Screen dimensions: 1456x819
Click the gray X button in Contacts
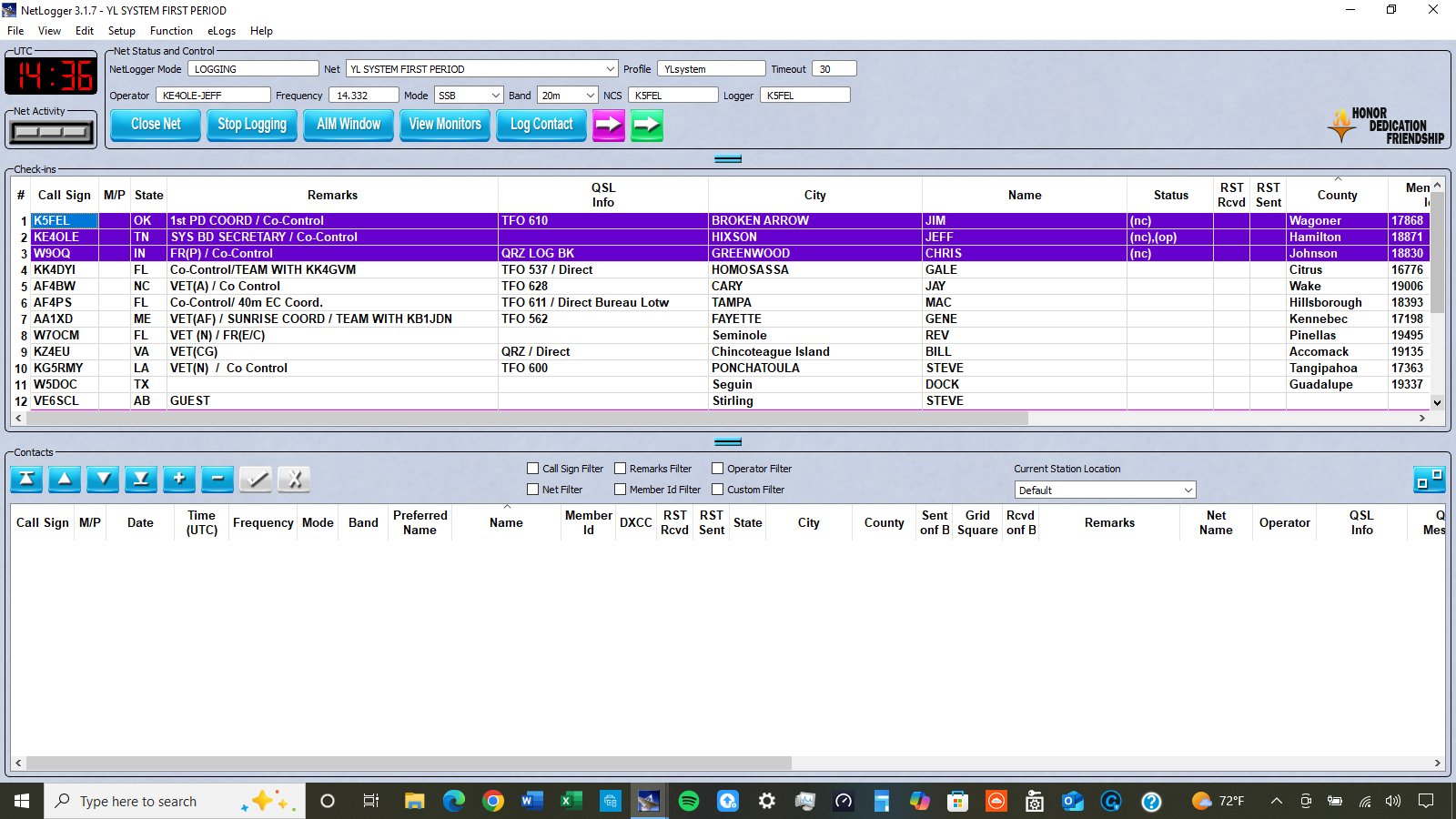coord(294,479)
